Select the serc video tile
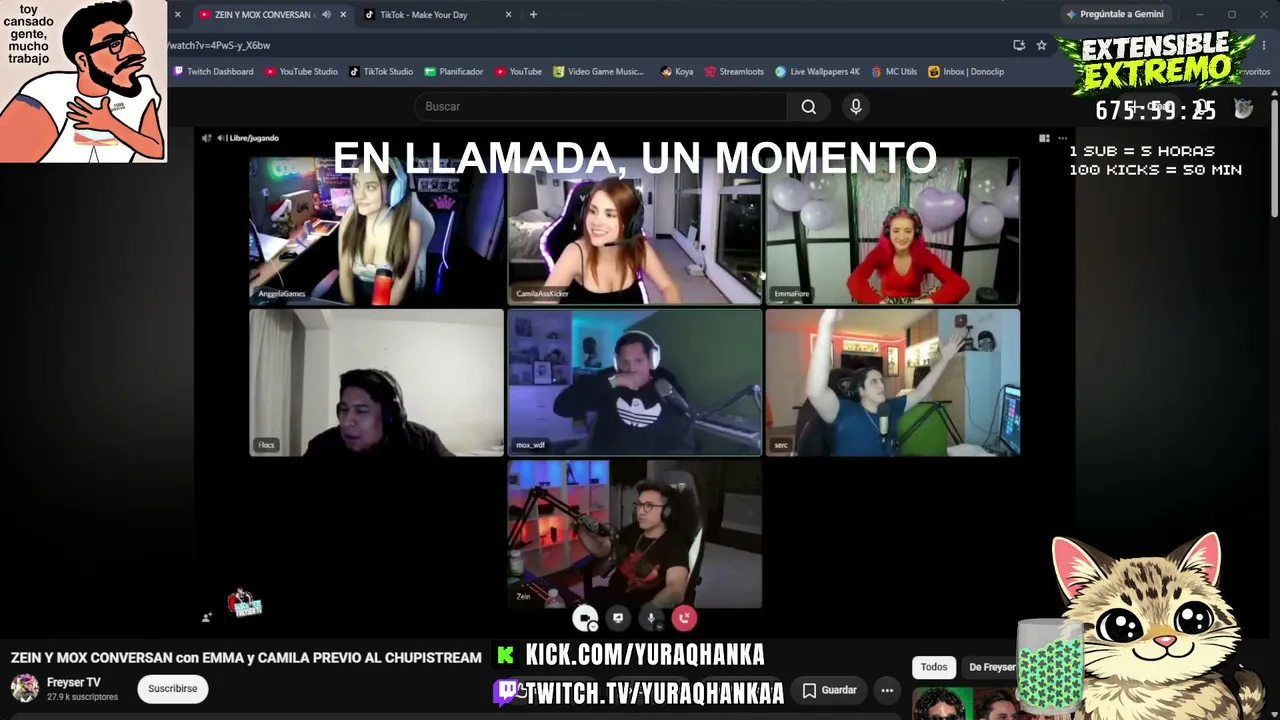The image size is (1280, 720). 892,382
